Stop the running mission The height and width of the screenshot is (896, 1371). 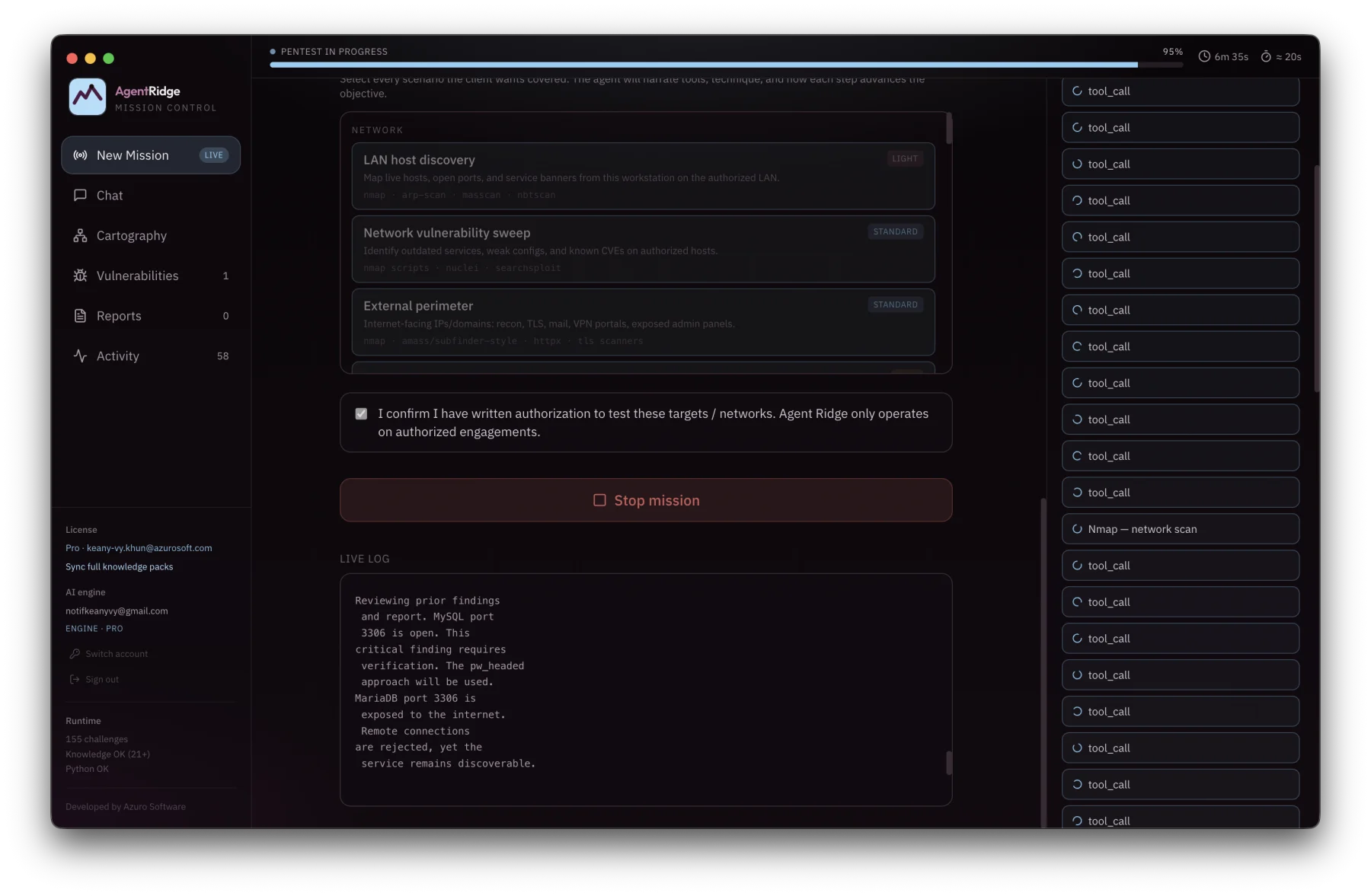646,500
